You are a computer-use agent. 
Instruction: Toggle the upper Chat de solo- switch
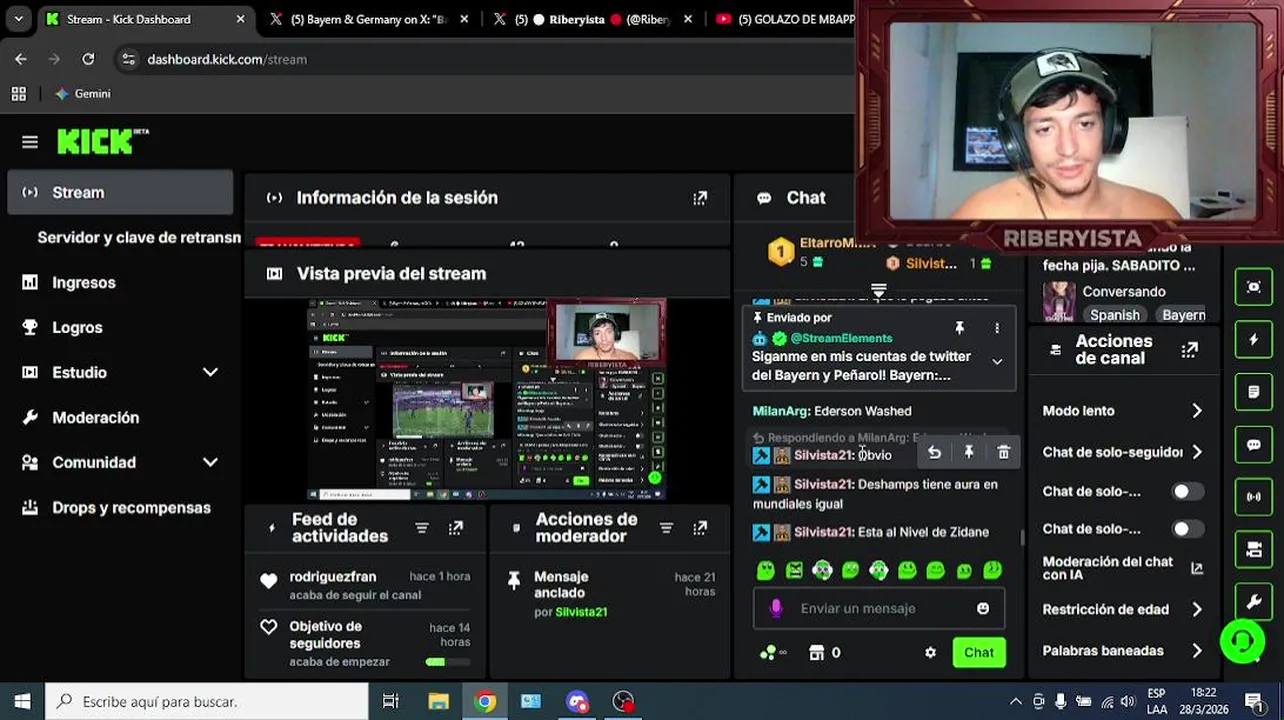pyautogui.click(x=1186, y=491)
